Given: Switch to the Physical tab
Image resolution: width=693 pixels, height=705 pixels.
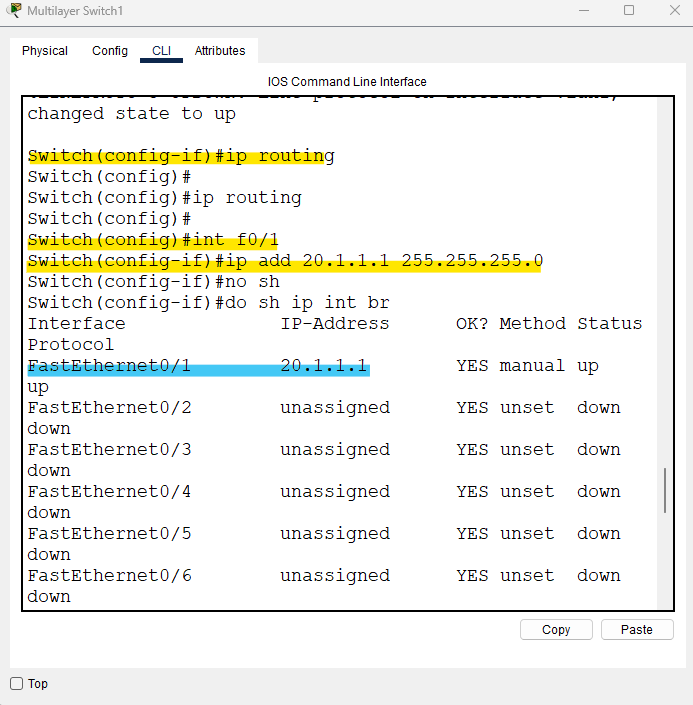Looking at the screenshot, I should pos(45,51).
